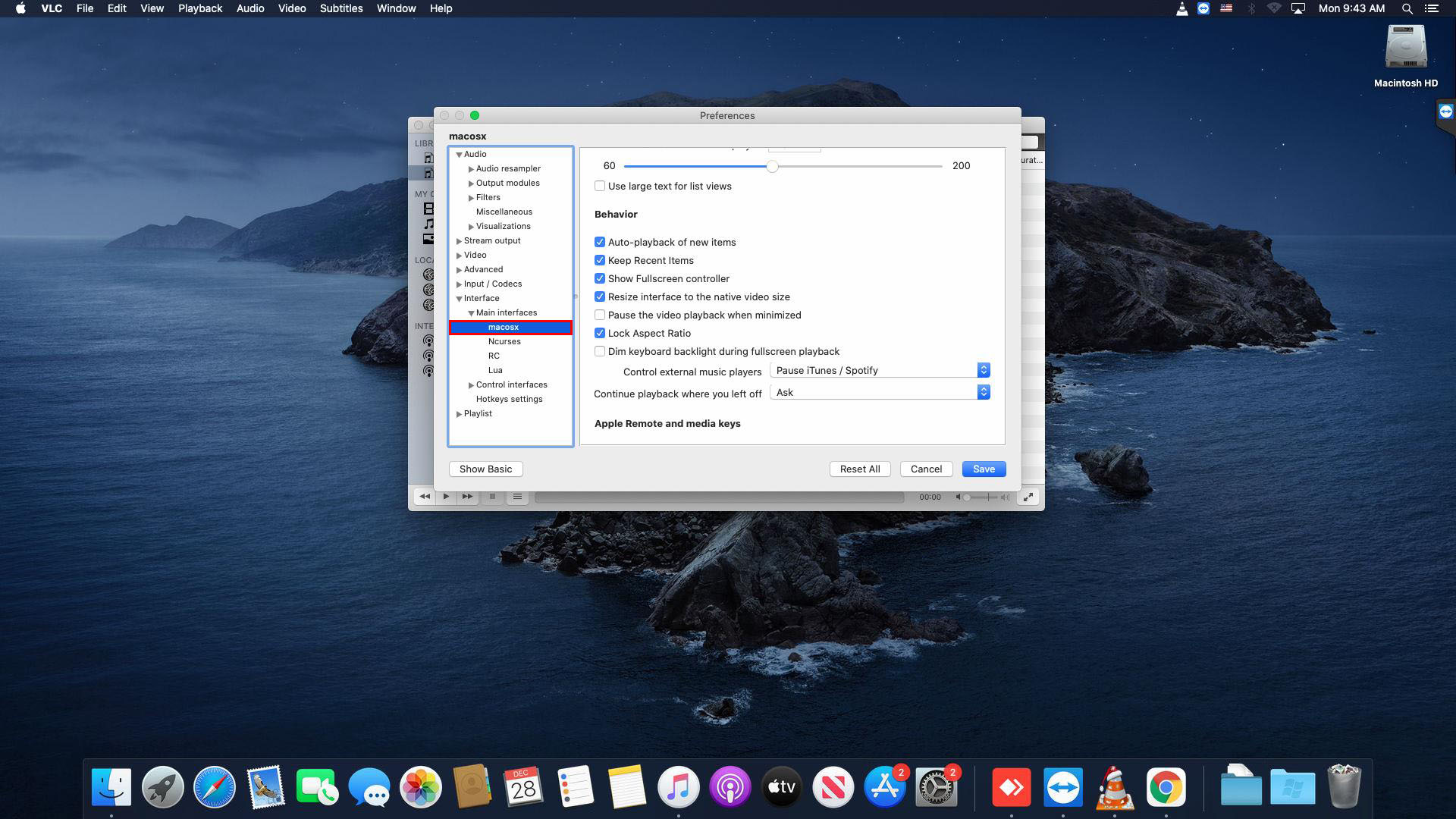The width and height of the screenshot is (1456, 819).
Task: Open the Trash in the Dock
Action: [1345, 788]
